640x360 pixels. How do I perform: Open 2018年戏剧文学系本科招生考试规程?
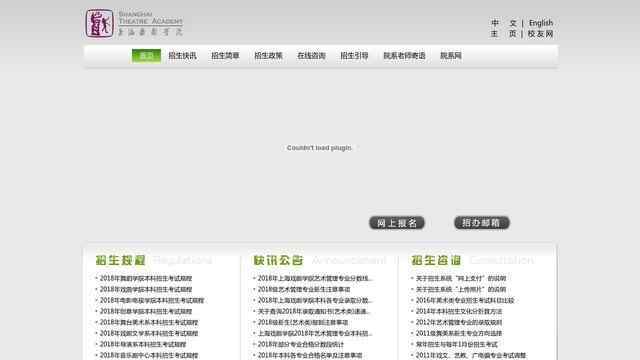(149, 333)
